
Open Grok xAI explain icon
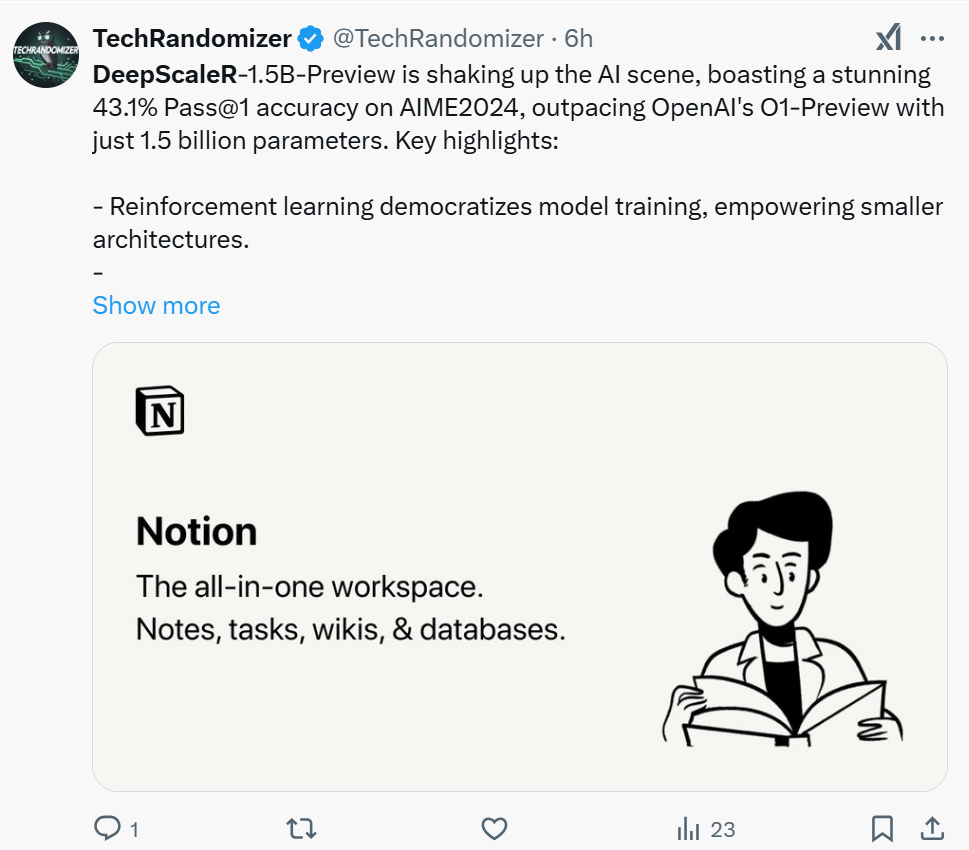coord(889,38)
